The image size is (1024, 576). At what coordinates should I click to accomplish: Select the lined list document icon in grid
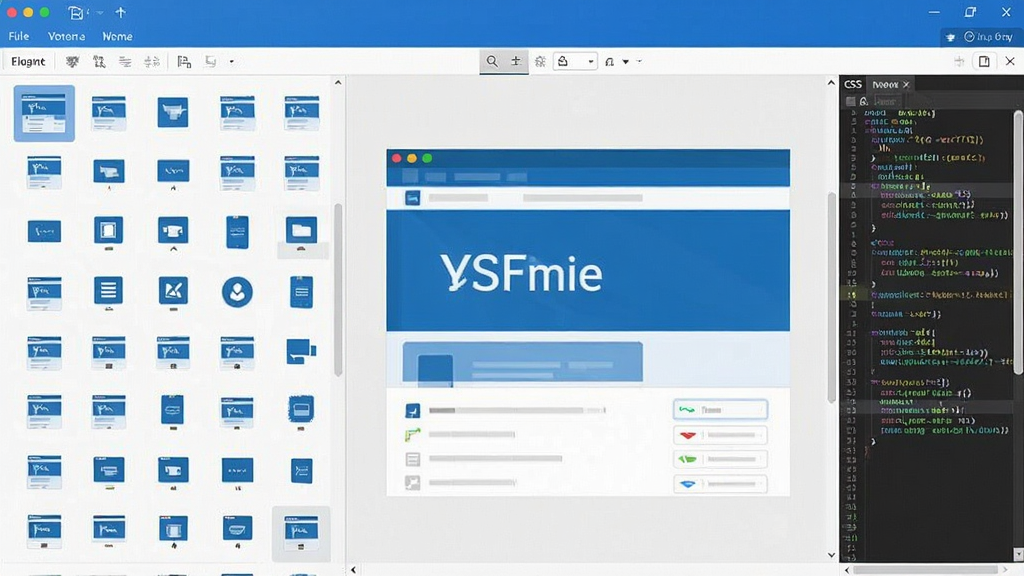click(x=108, y=289)
